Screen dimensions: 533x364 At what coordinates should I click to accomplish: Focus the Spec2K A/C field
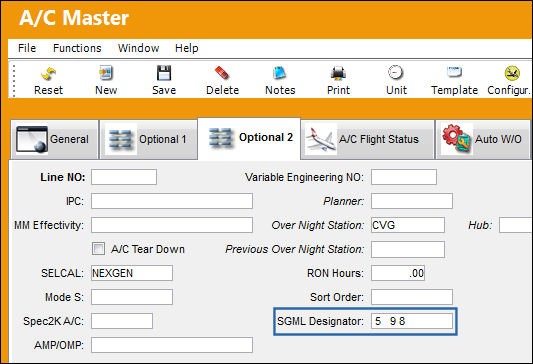122,321
